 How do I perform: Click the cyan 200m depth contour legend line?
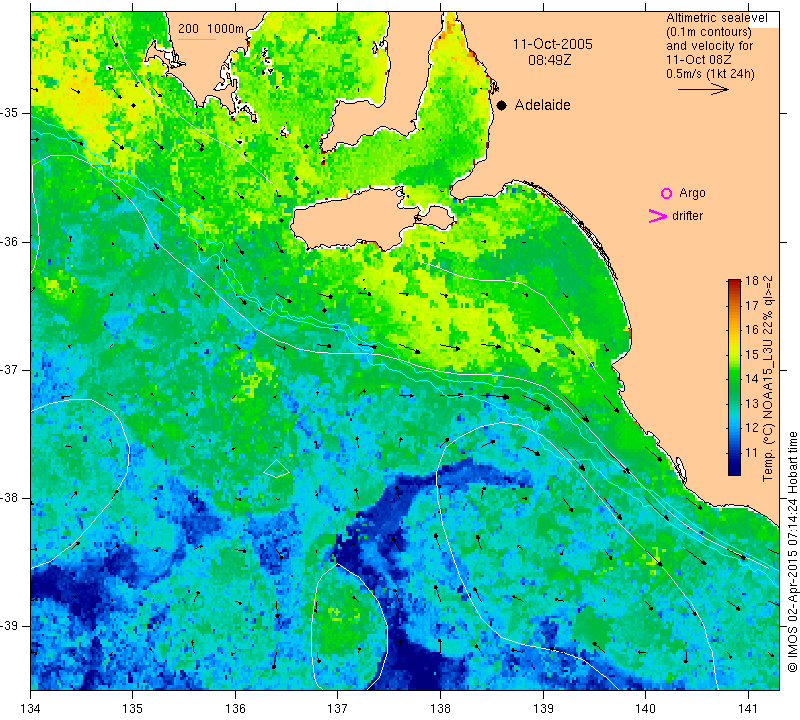coord(197,39)
